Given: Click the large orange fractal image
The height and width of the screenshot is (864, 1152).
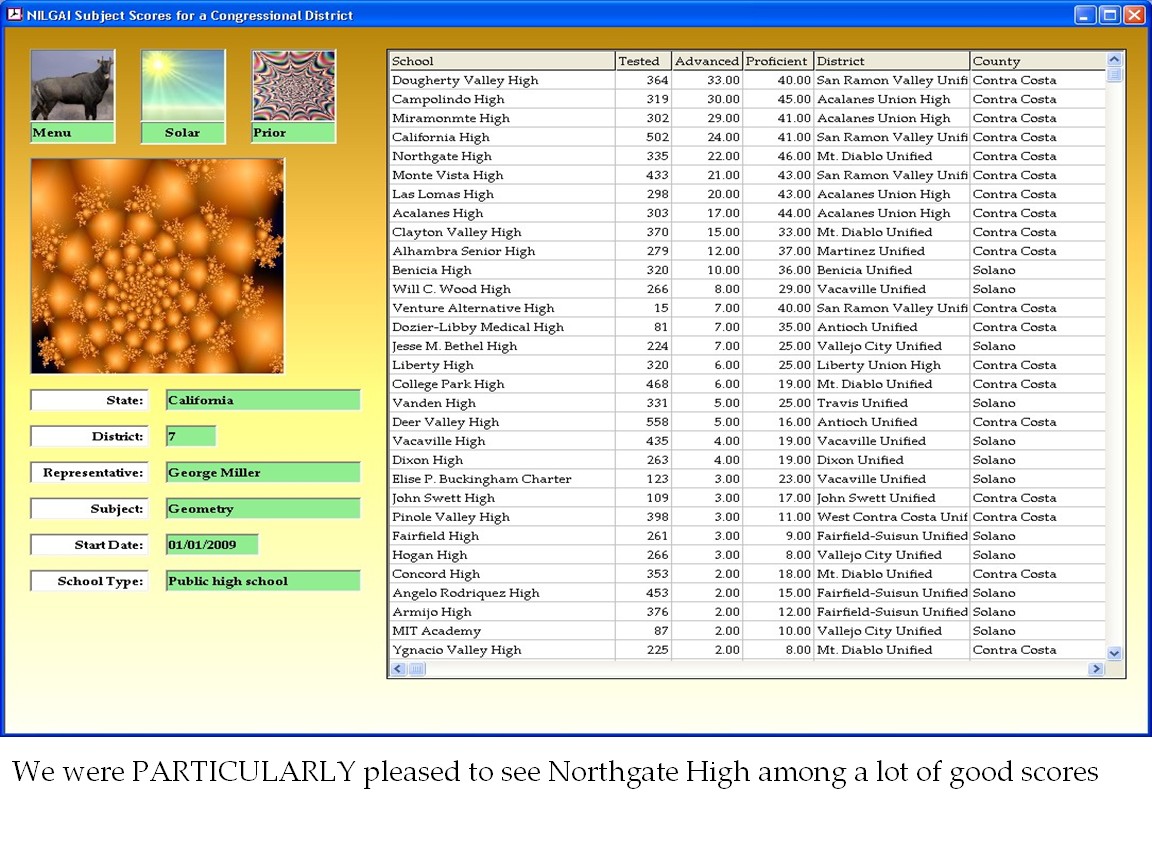Looking at the screenshot, I should tap(157, 266).
